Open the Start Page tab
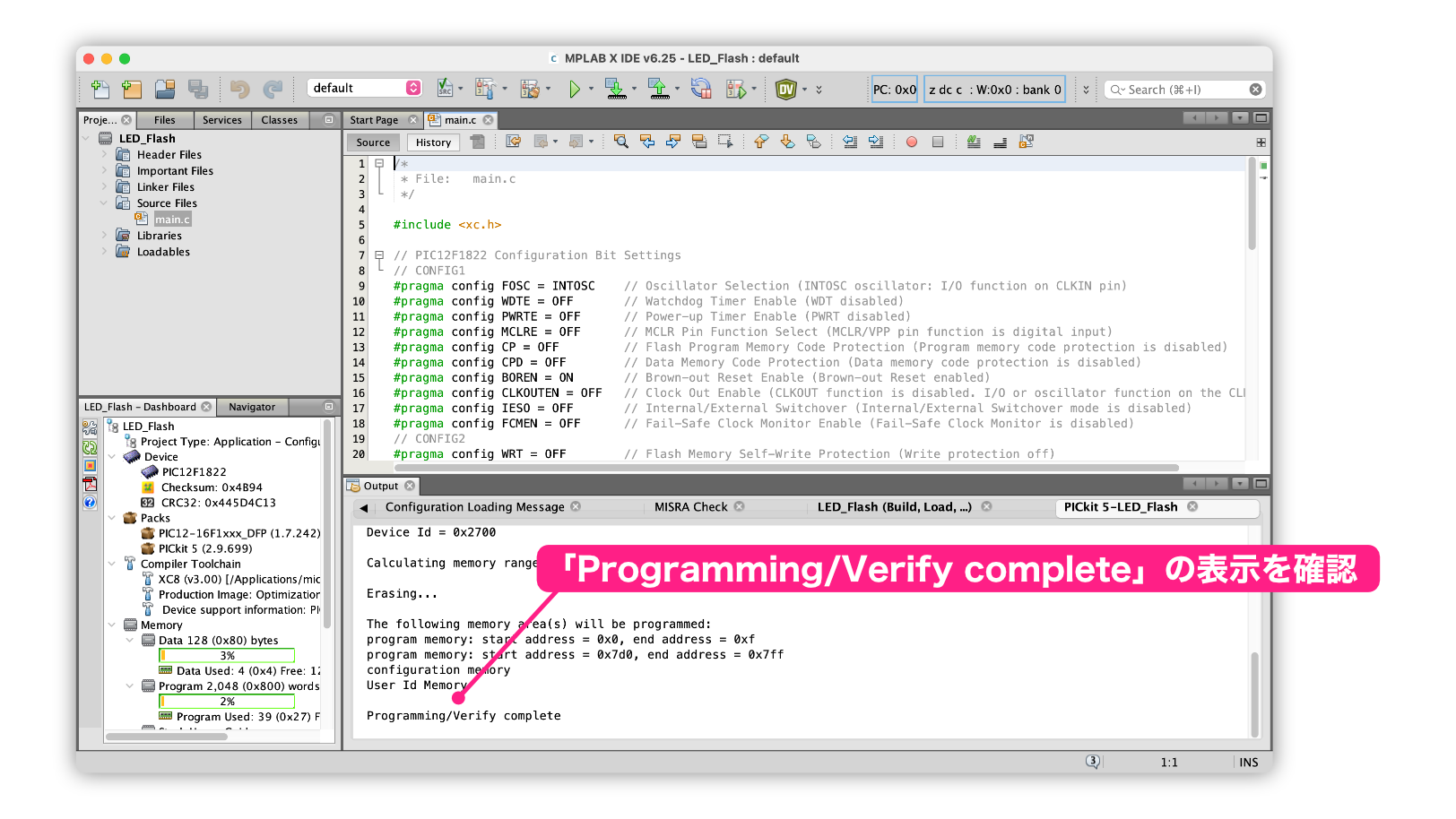 [x=374, y=120]
